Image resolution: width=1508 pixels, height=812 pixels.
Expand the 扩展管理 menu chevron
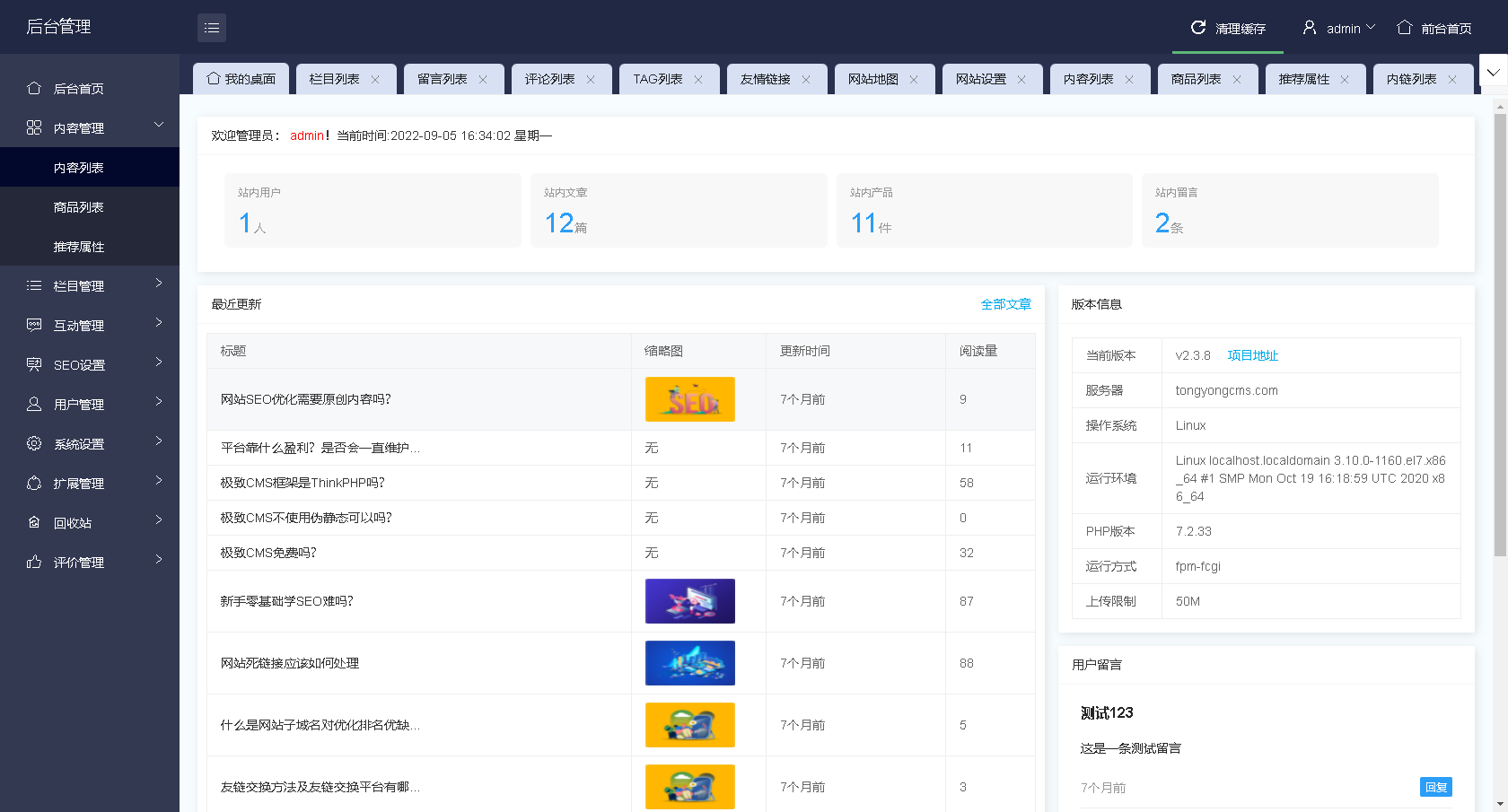pyautogui.click(x=159, y=480)
